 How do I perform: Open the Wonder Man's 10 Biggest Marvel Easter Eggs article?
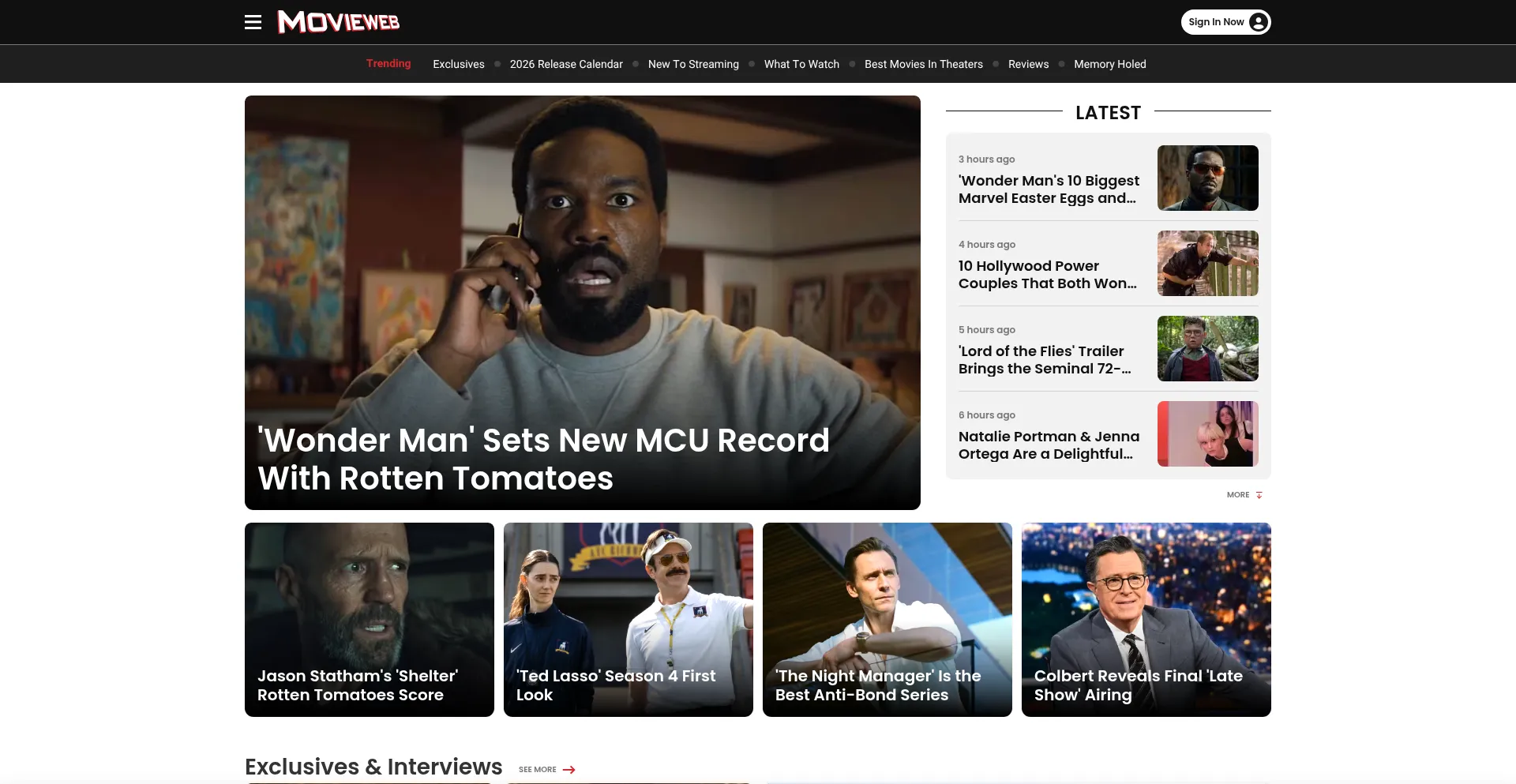click(x=1049, y=189)
